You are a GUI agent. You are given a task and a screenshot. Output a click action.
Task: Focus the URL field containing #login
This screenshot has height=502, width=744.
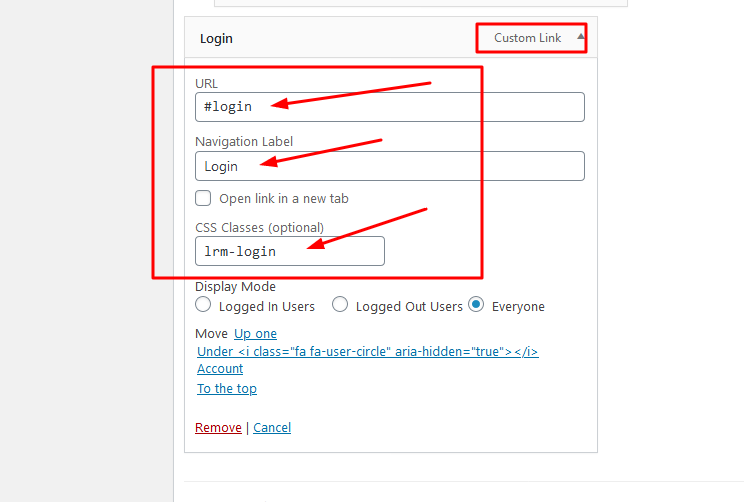(390, 107)
